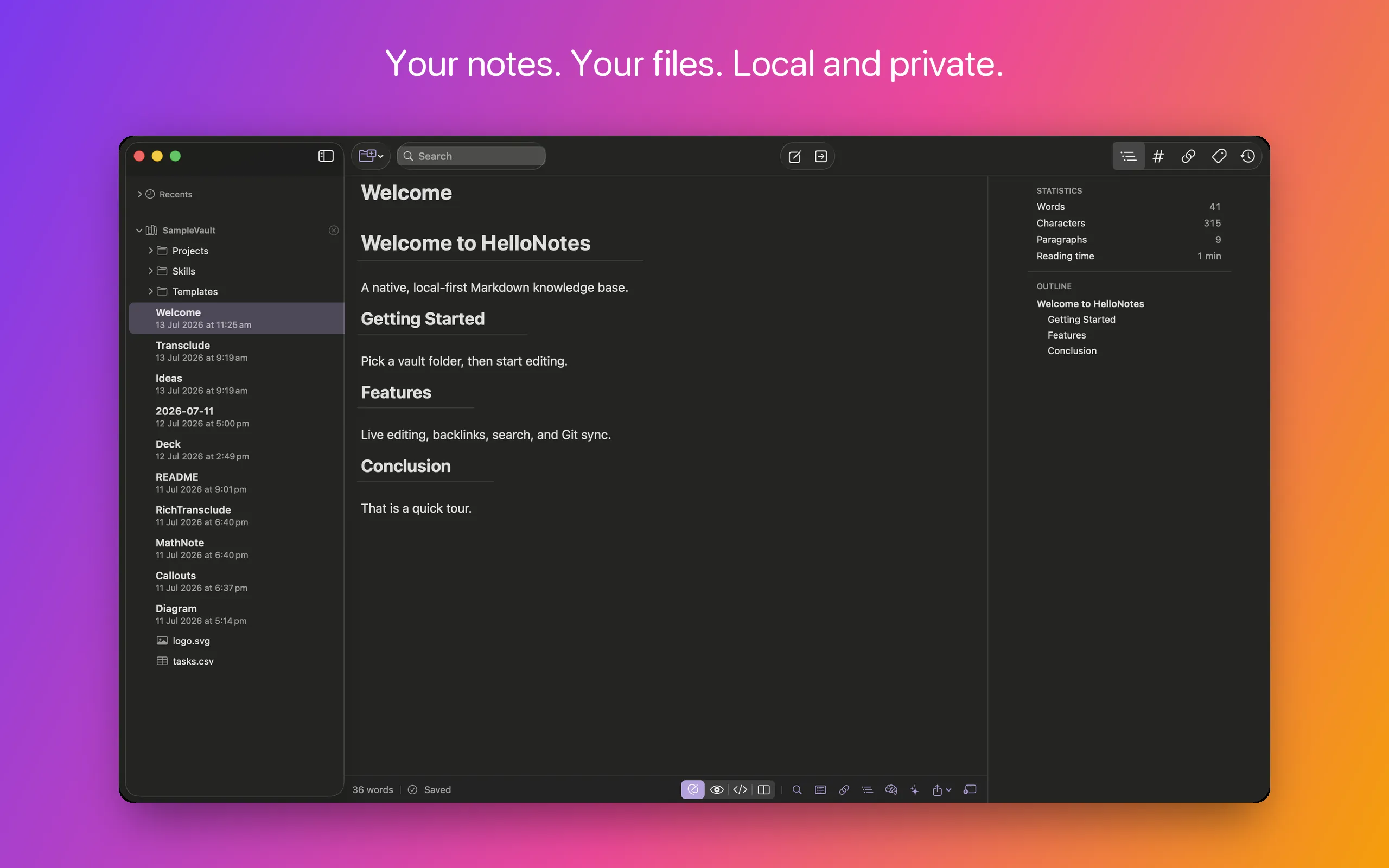
Task: Click the Welcome title heading
Action: pyautogui.click(x=406, y=193)
